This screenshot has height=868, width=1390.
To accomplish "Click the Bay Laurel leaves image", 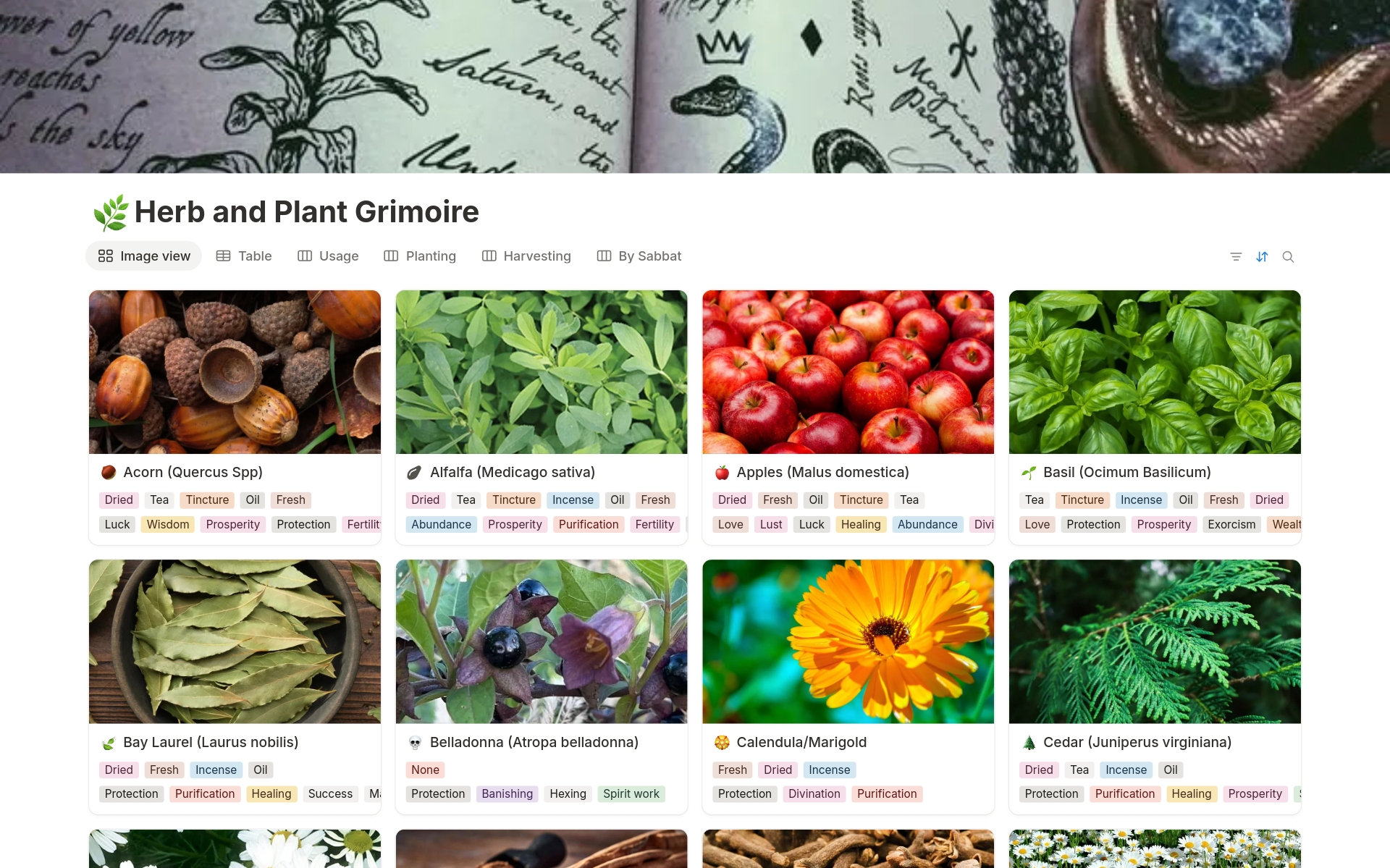I will tap(235, 641).
